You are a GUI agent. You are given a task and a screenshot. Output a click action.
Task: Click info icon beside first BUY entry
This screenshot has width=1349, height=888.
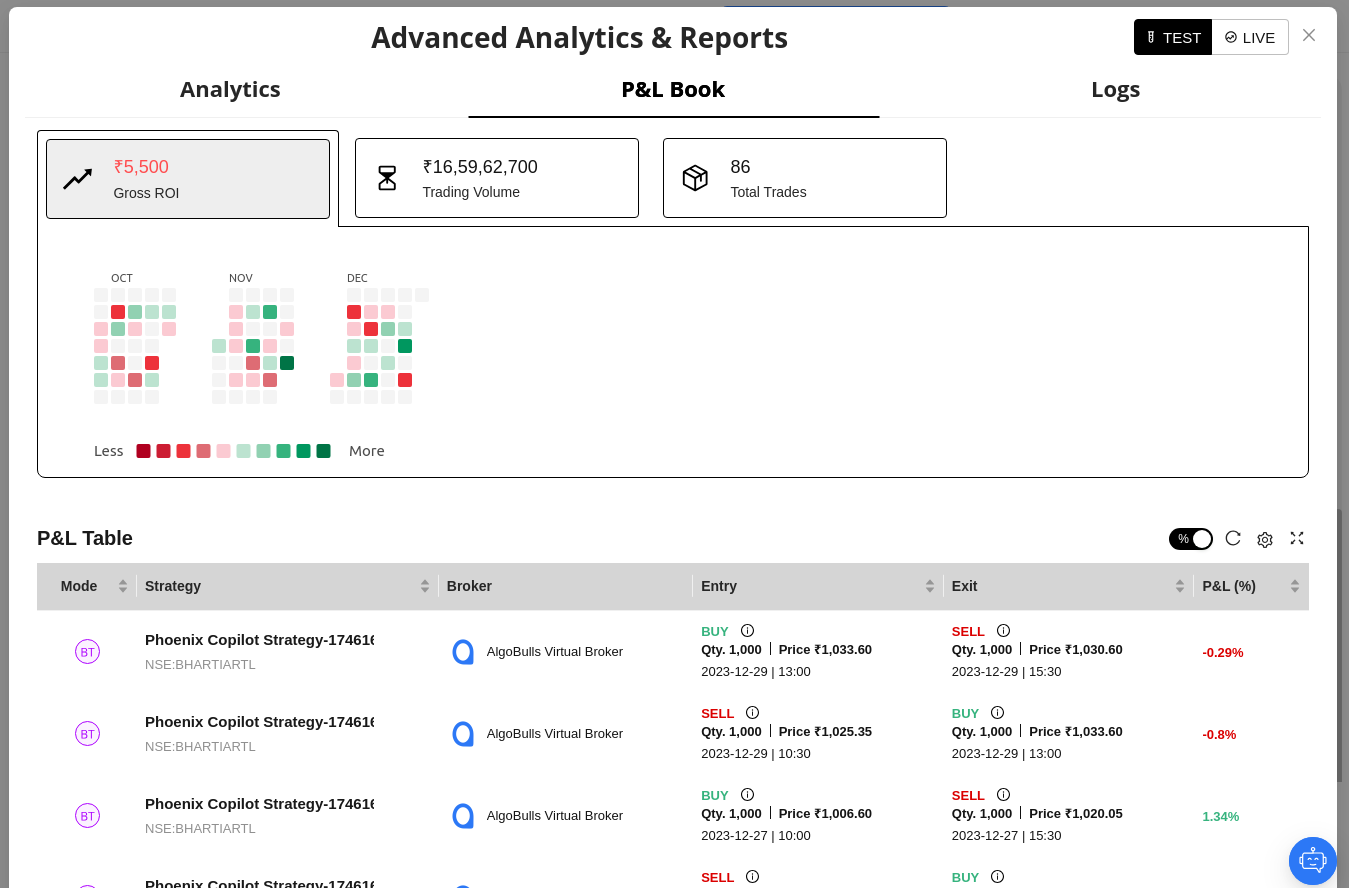click(x=747, y=631)
